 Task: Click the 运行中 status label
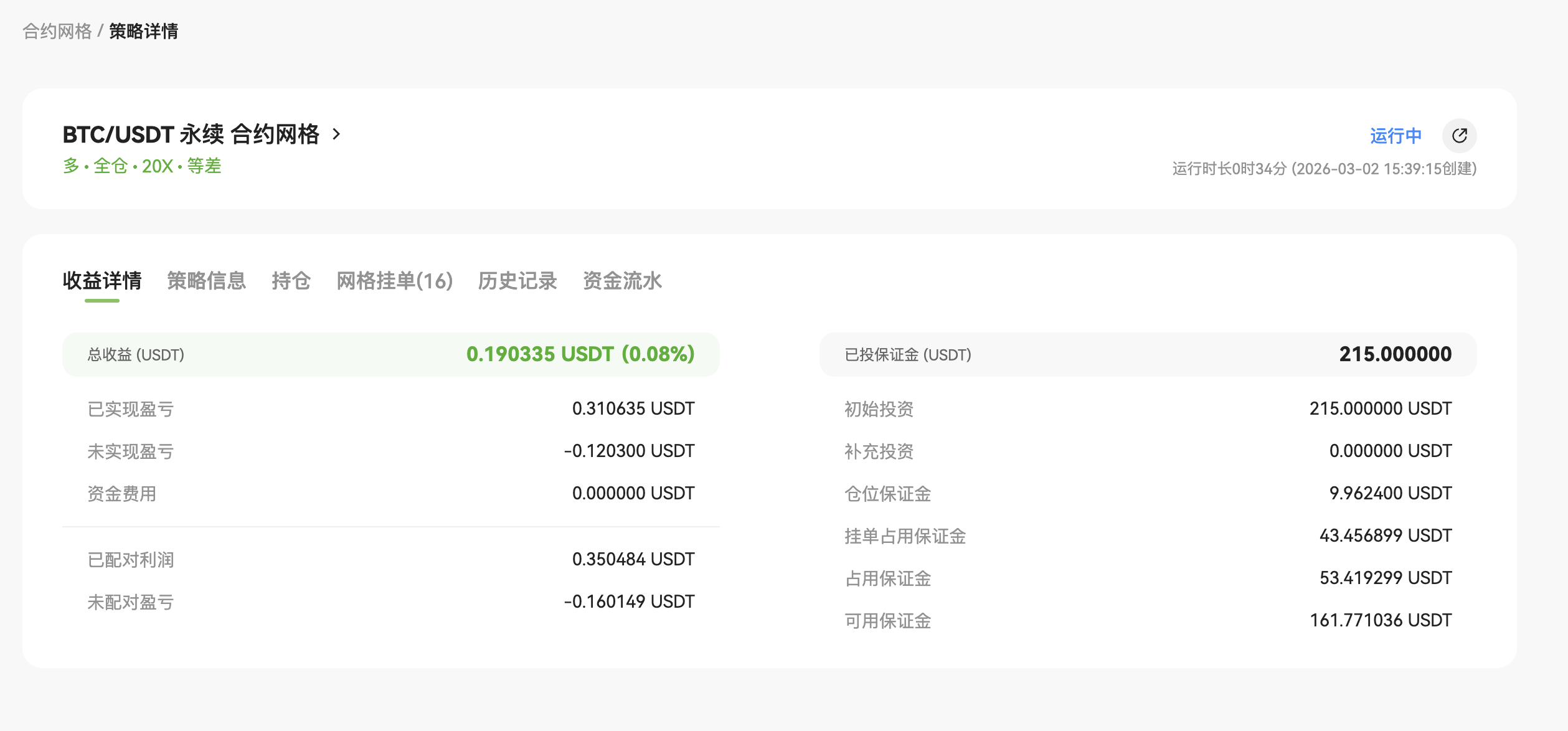[1396, 136]
